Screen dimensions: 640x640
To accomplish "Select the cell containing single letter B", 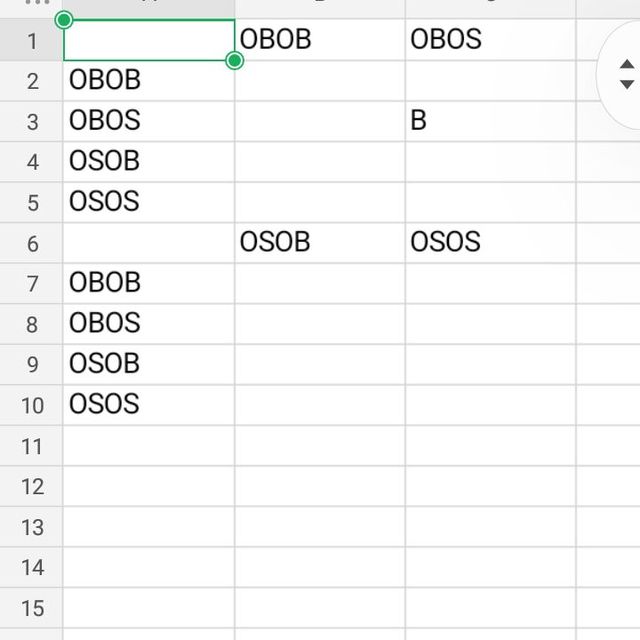I will (490, 121).
